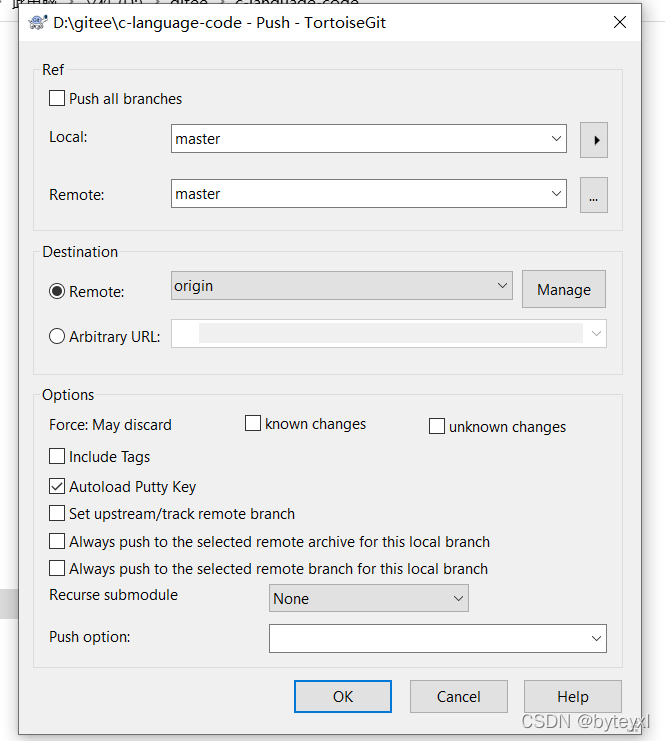Check the known changes force option
This screenshot has height=741, width=665.
click(253, 423)
